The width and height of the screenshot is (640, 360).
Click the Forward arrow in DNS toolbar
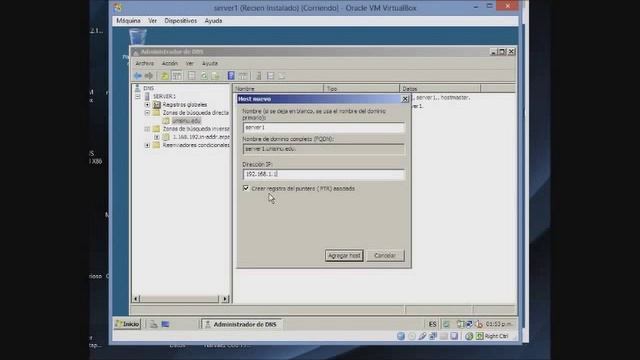pos(149,76)
